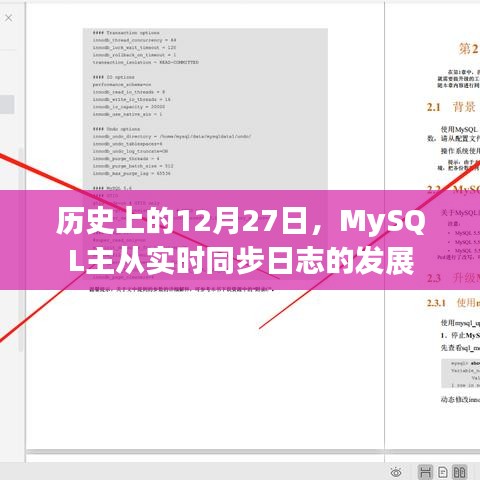Toggle eye-protection mode eye icon in status bar
The width and height of the screenshot is (480, 480).
pyautogui.click(x=396, y=472)
